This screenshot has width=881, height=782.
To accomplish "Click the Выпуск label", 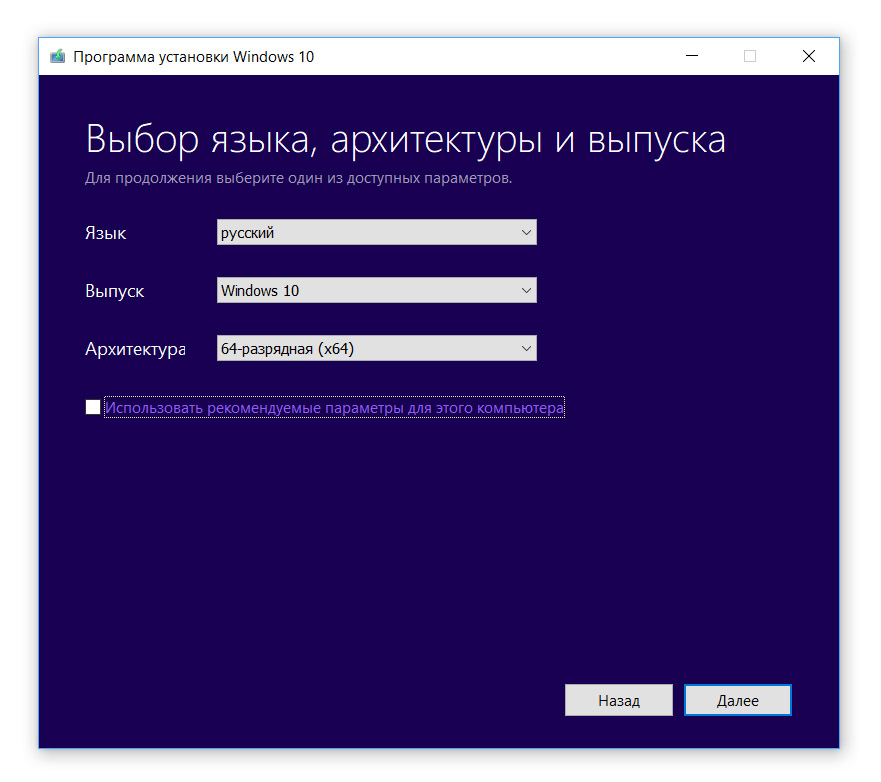I will coord(115,291).
